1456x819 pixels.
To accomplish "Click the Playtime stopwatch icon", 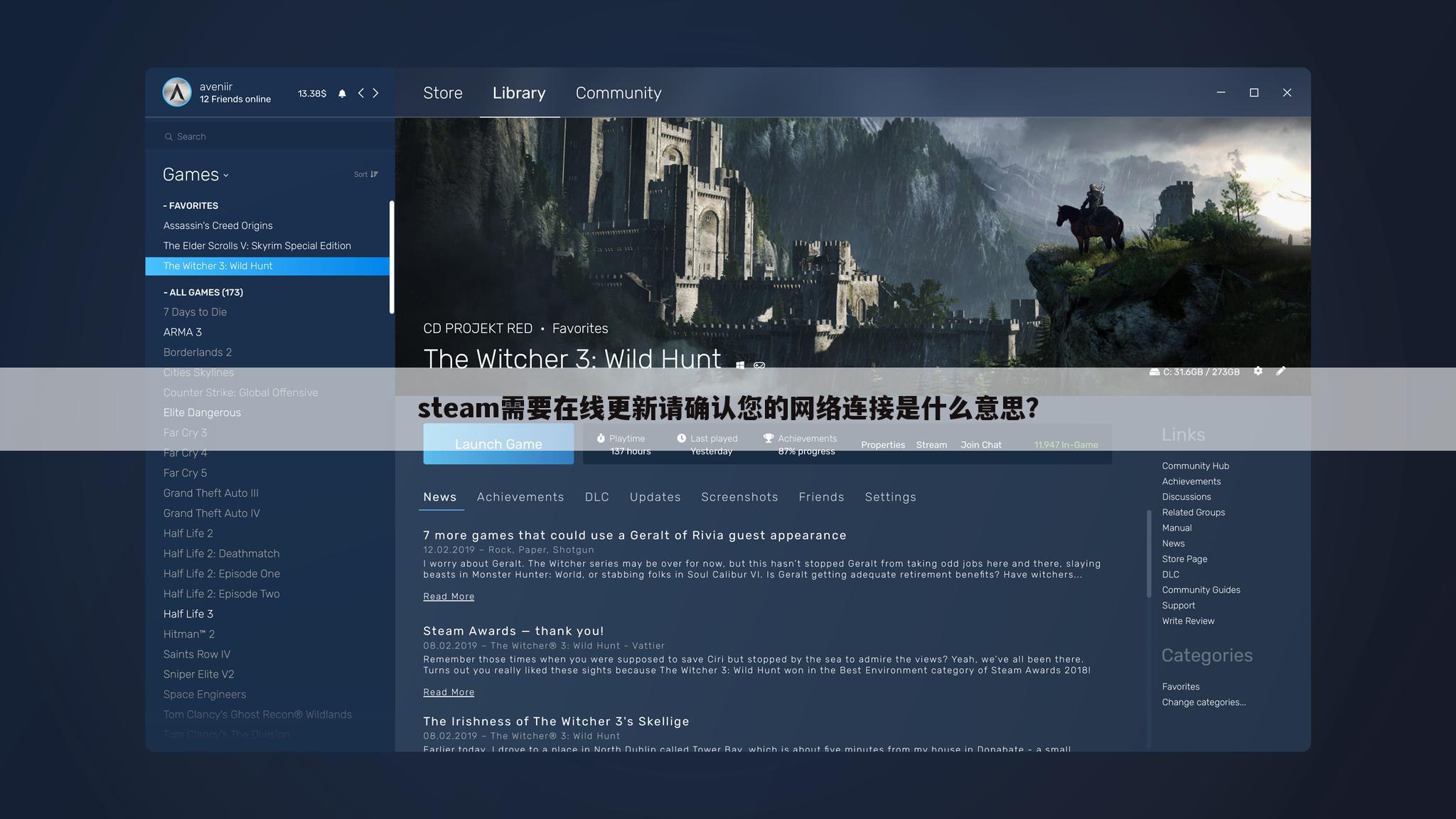I will (x=601, y=438).
